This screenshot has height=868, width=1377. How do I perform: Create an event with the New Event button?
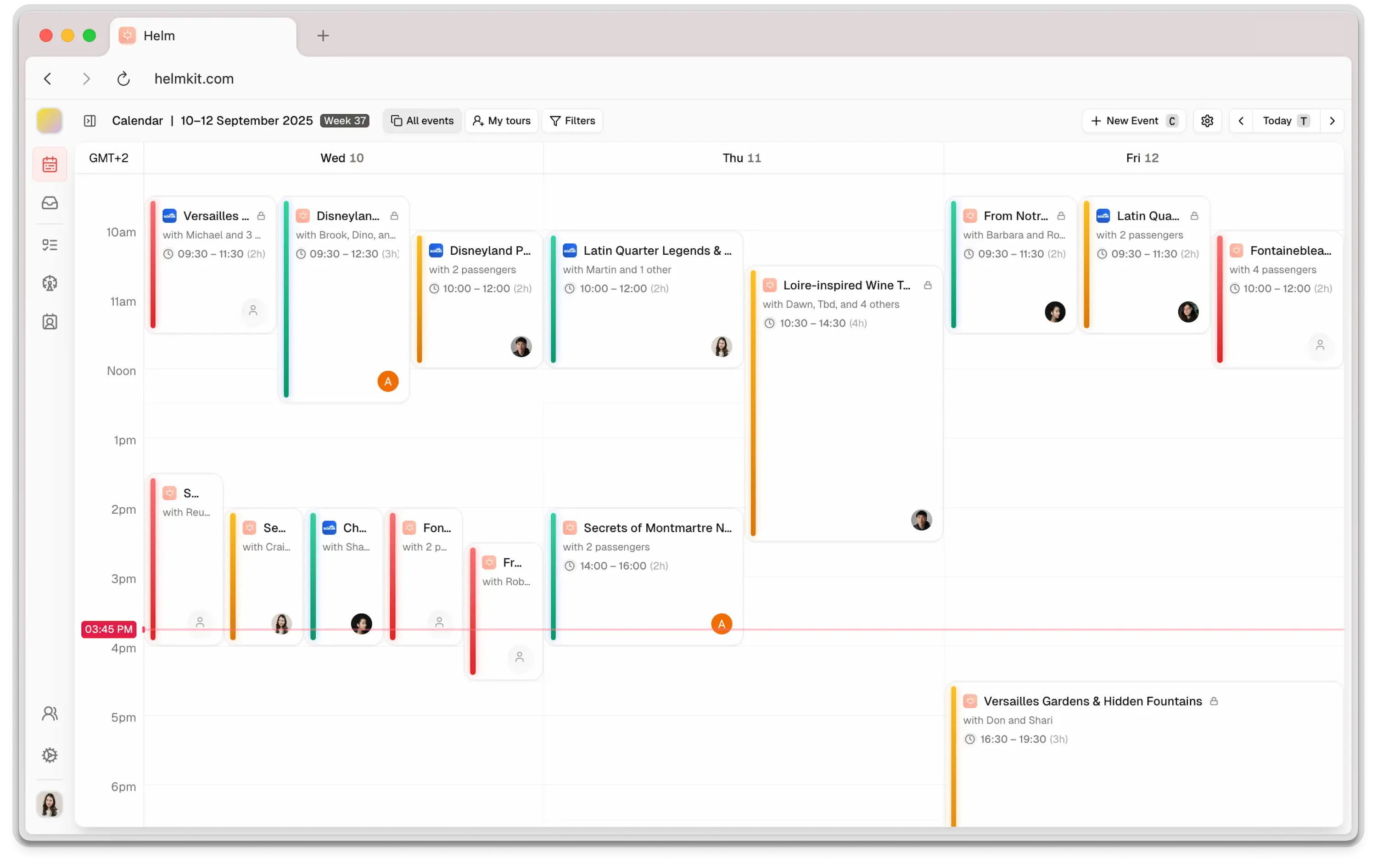(1133, 121)
